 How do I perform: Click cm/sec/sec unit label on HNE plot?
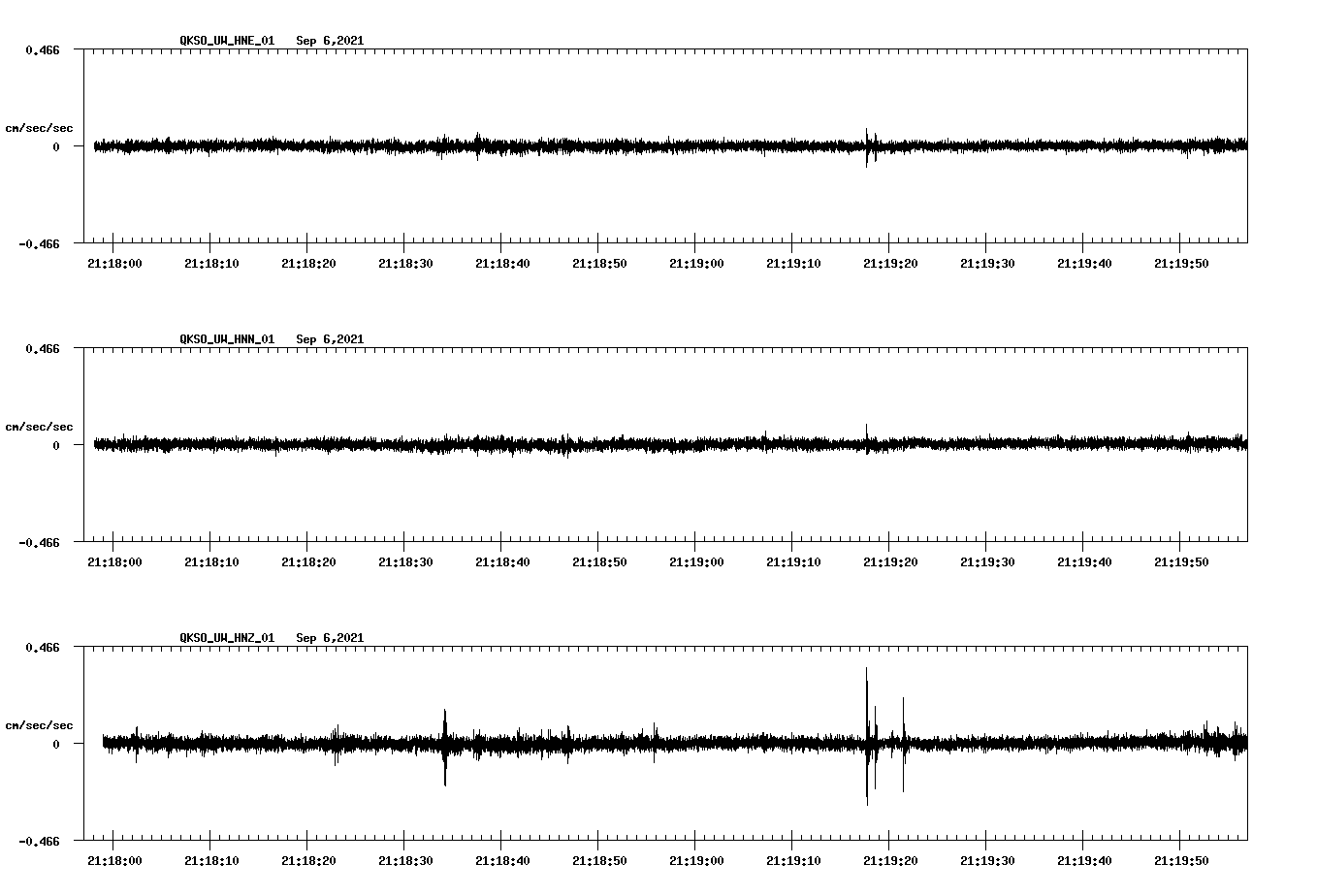pos(39,128)
